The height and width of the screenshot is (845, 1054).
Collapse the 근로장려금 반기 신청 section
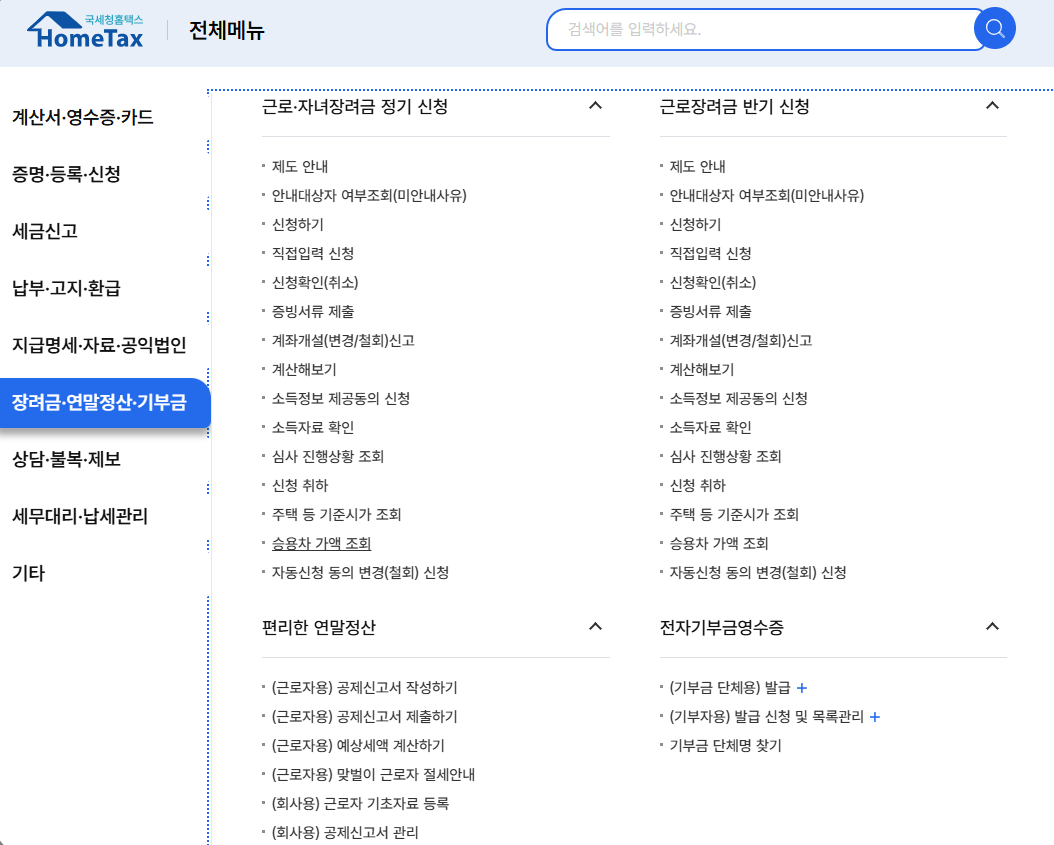(992, 106)
